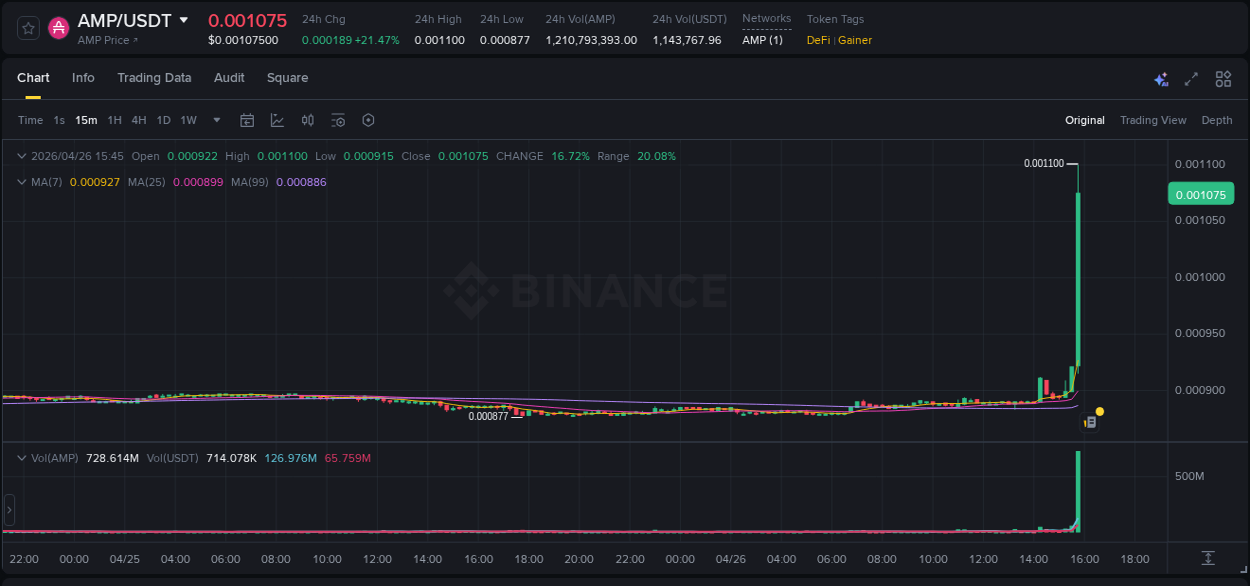The height and width of the screenshot is (586, 1250).
Task: Toggle the favorite star for AMP/USDT
Action: [27, 27]
